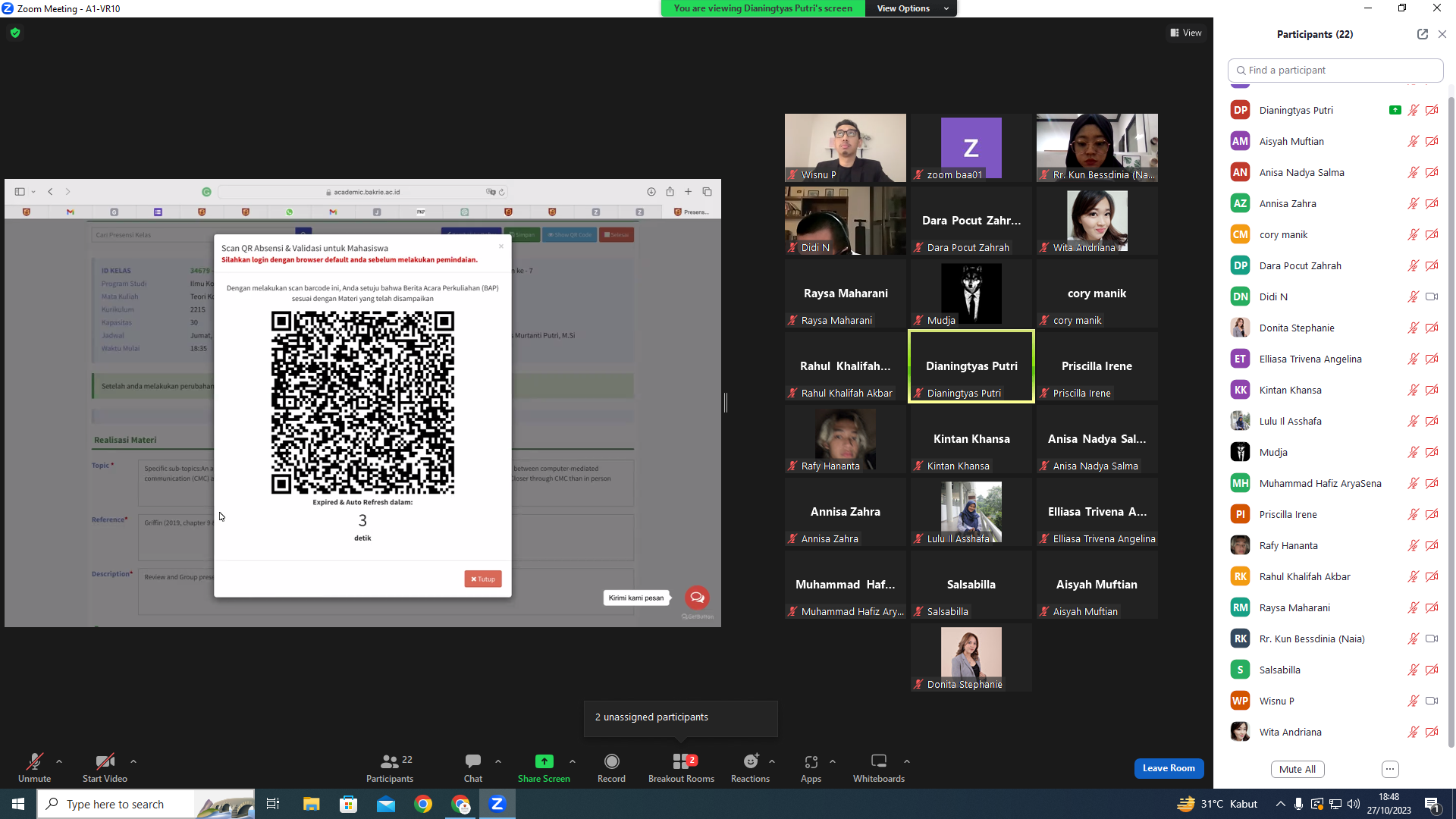Image resolution: width=1456 pixels, height=819 pixels.
Task: Click the green Share Screen icon
Action: click(x=544, y=761)
